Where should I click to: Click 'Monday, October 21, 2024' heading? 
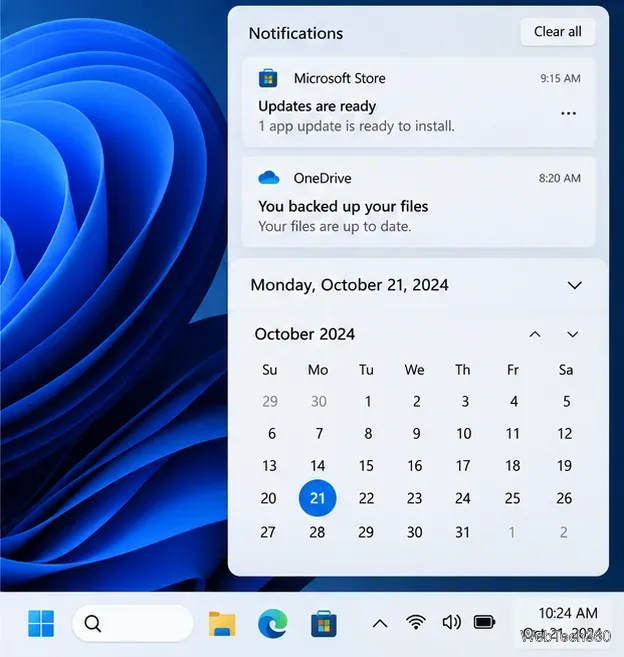click(349, 285)
